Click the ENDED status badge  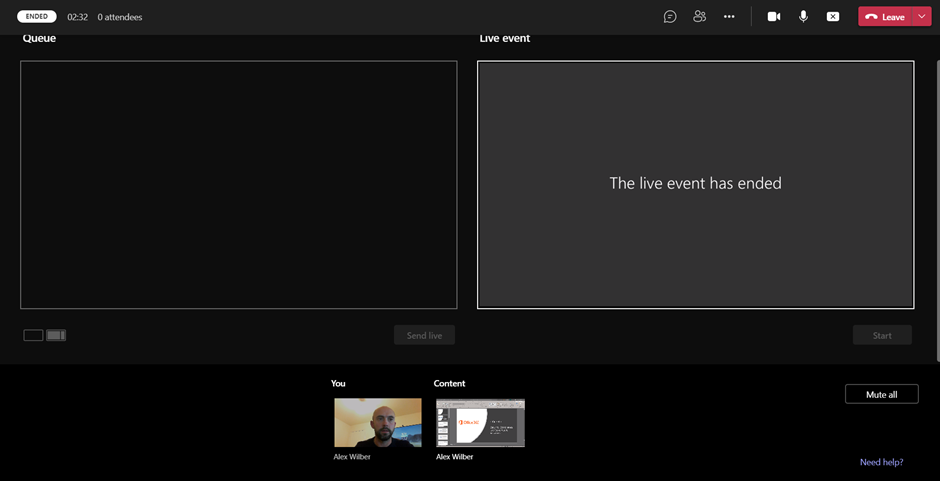coord(37,17)
